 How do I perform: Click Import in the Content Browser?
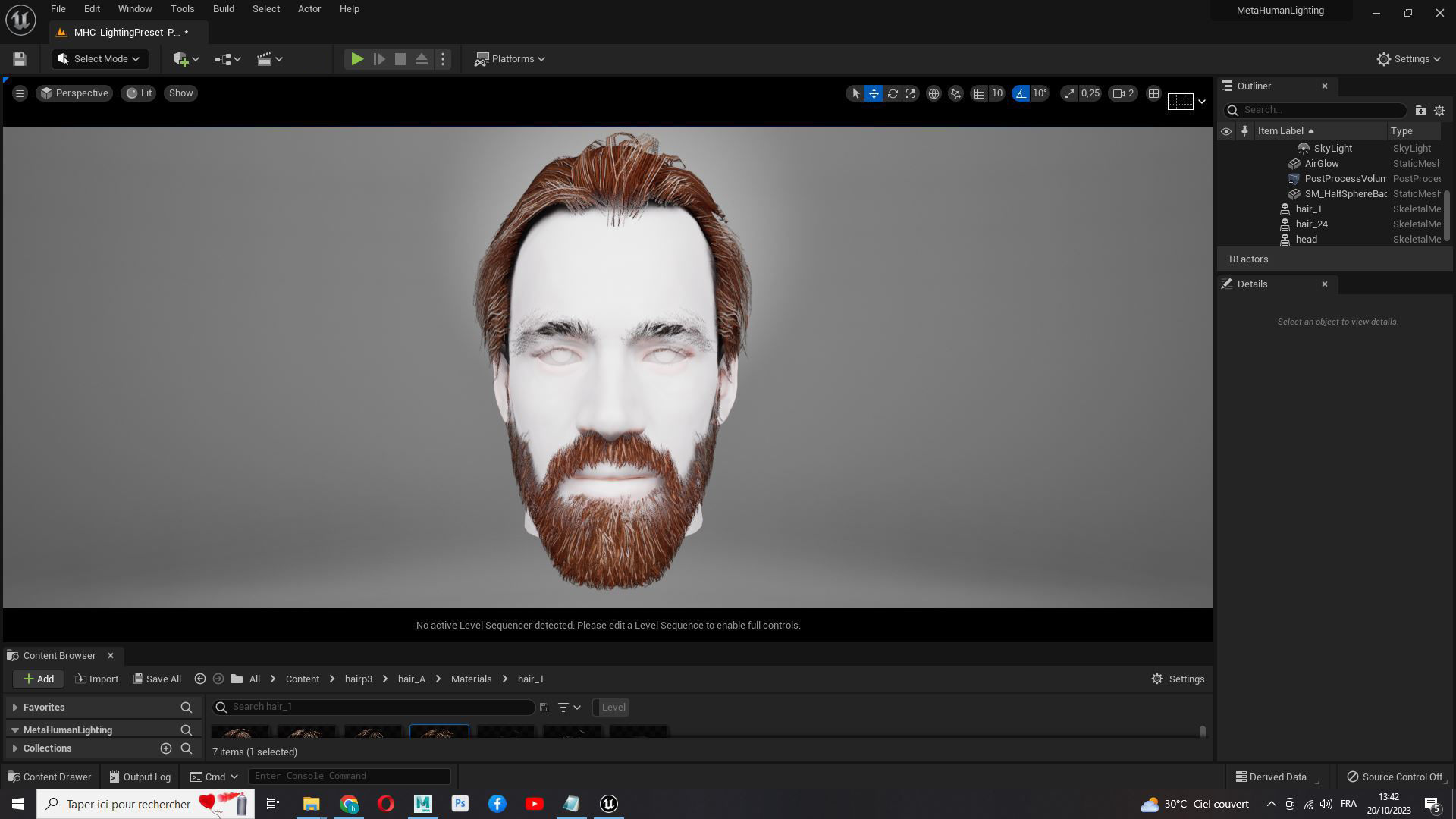(x=97, y=679)
